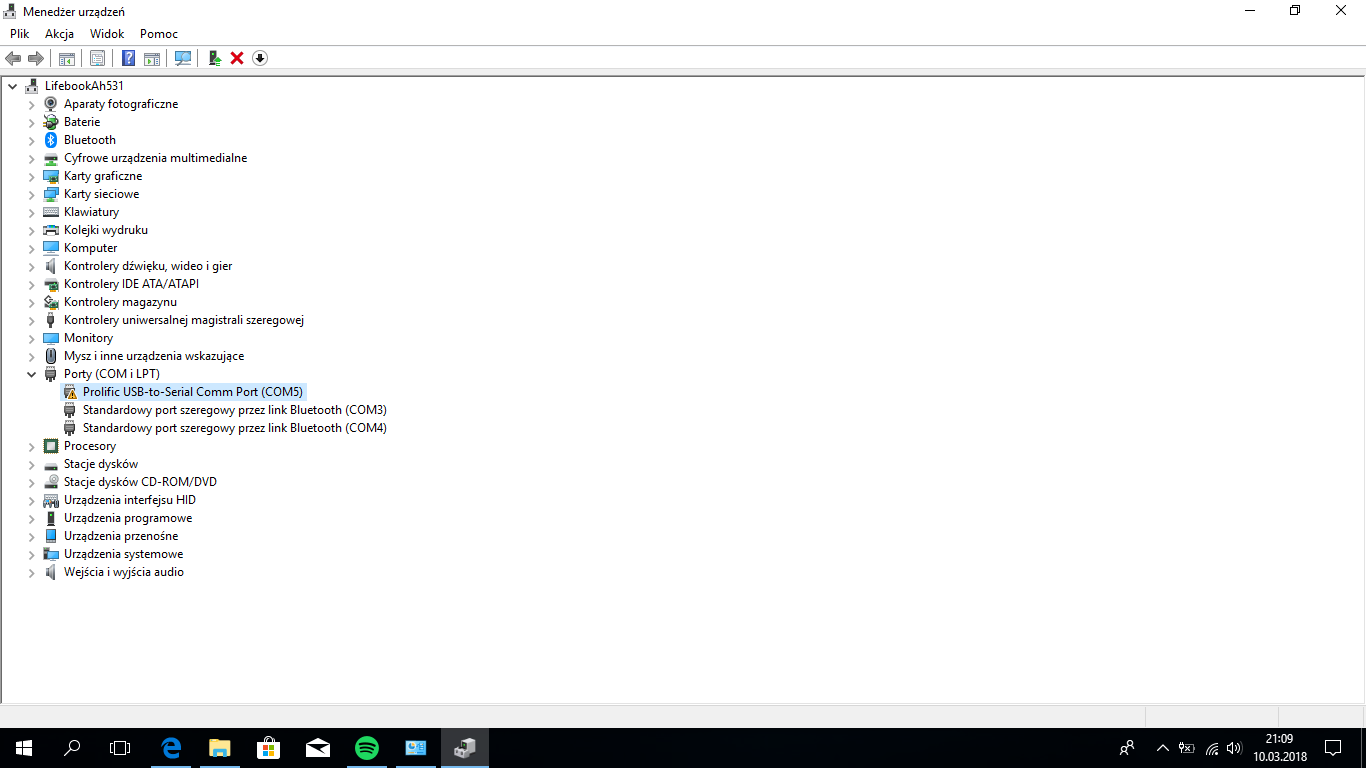Open Task View on the taskbar
The image size is (1366, 768).
[120, 747]
